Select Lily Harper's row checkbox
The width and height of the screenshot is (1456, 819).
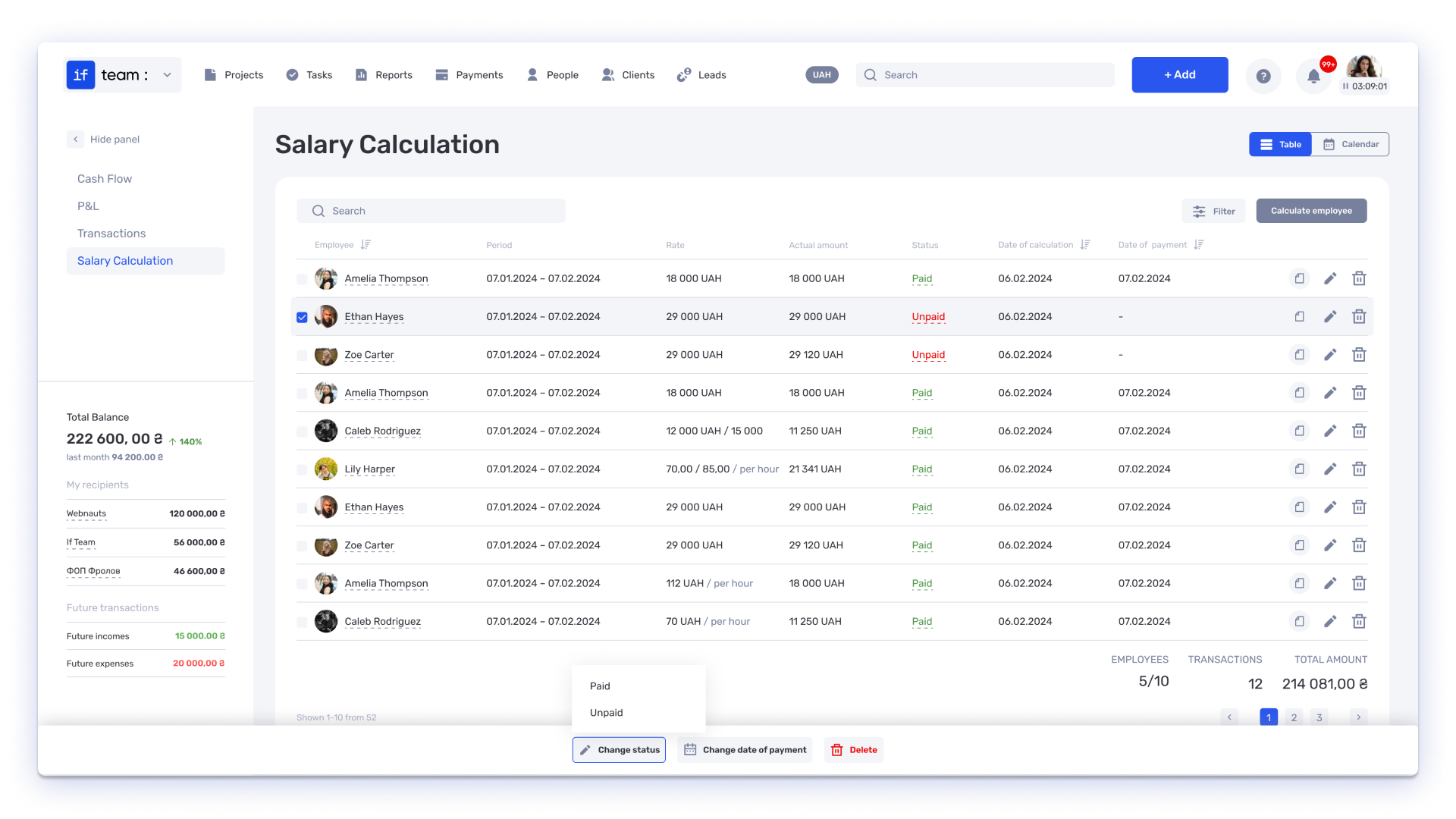pos(302,469)
